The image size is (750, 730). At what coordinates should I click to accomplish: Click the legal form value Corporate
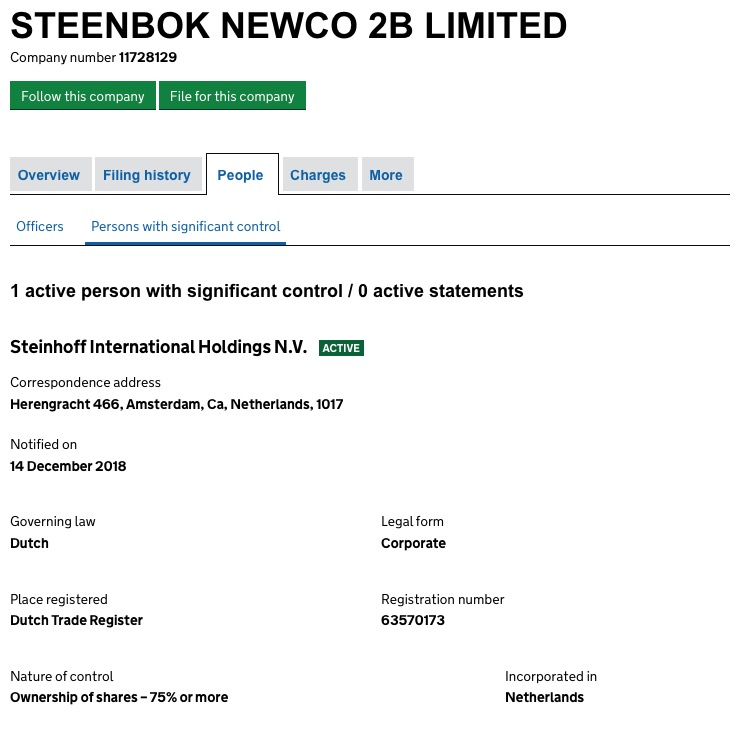(413, 543)
